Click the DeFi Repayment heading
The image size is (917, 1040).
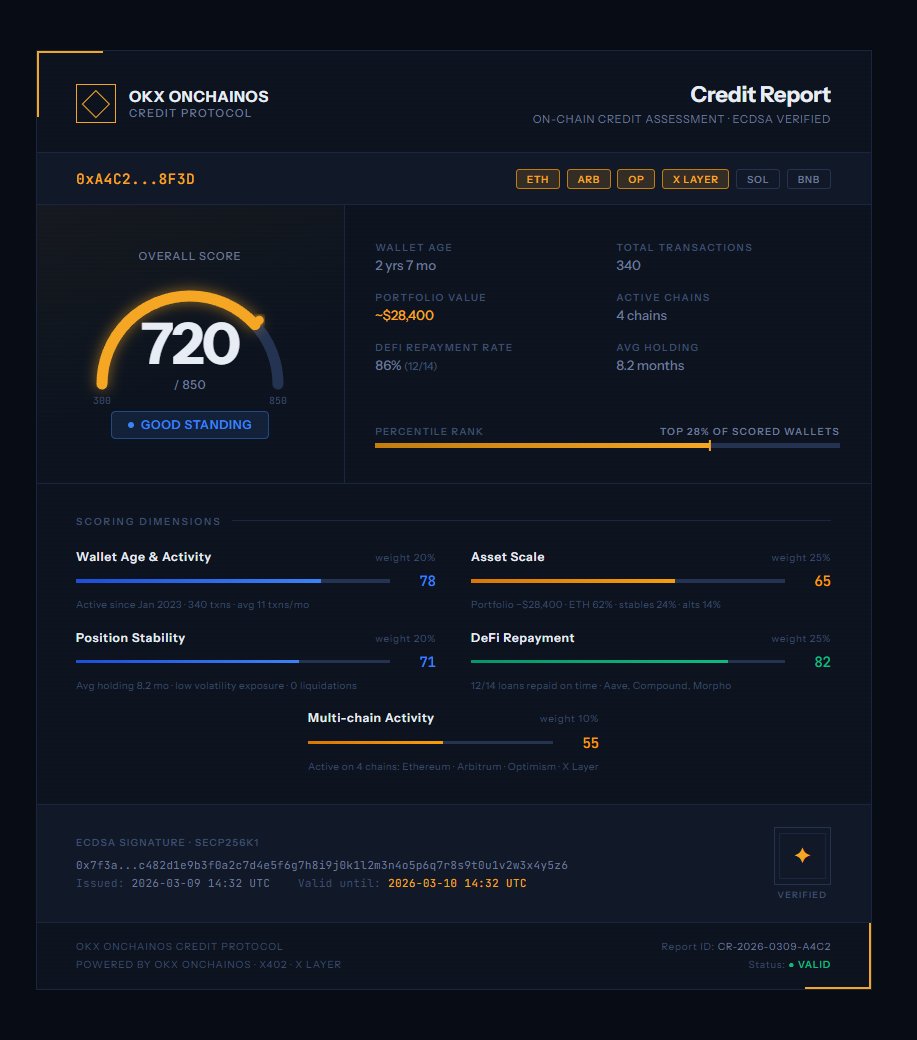522,638
